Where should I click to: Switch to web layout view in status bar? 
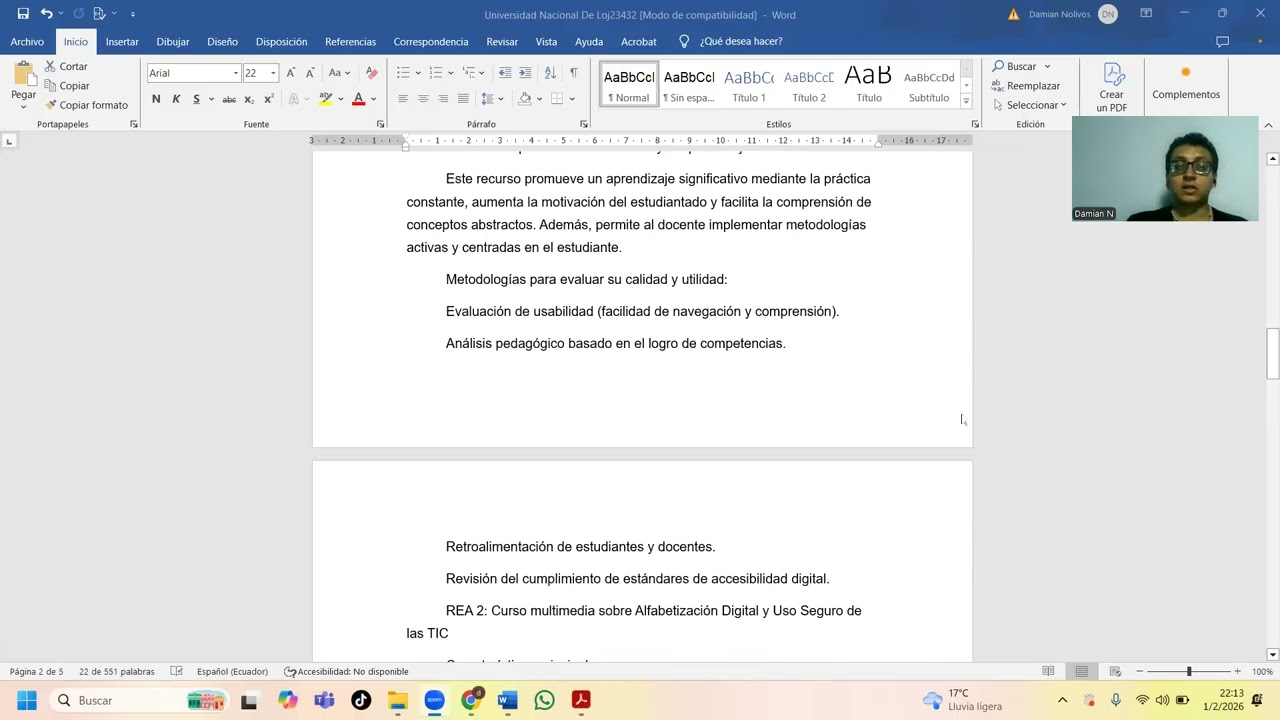[x=1115, y=672]
